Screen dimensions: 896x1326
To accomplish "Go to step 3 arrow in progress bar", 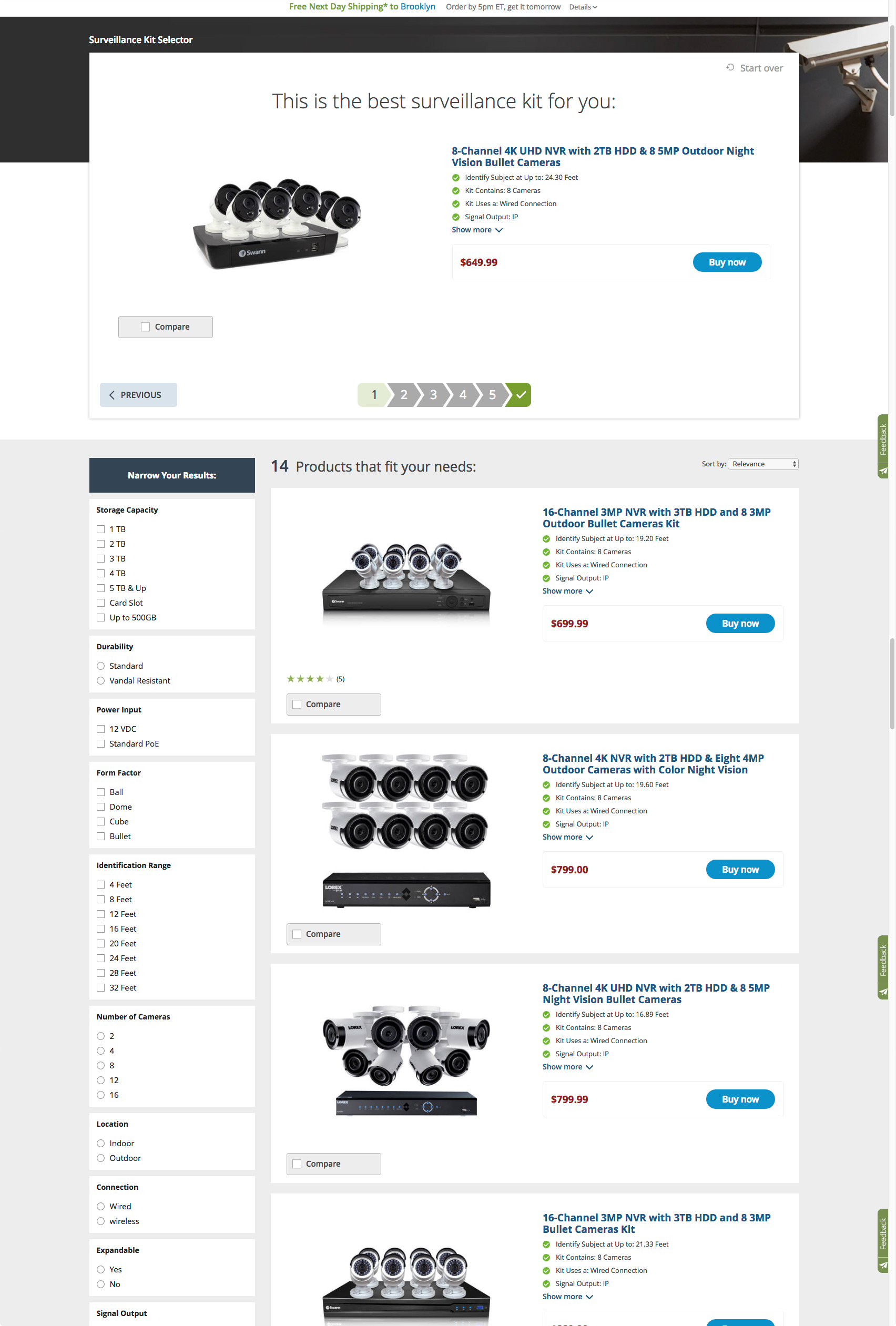I will [433, 395].
